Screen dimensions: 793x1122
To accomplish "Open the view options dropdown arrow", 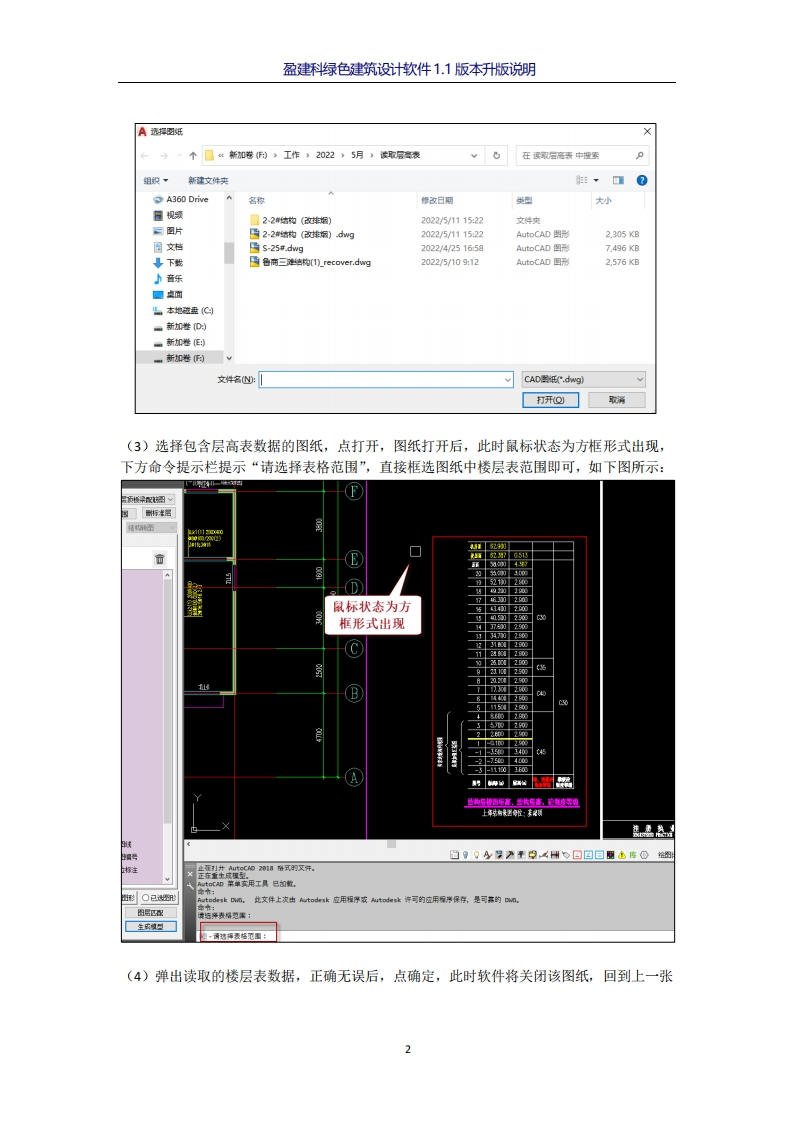I will 597,180.
